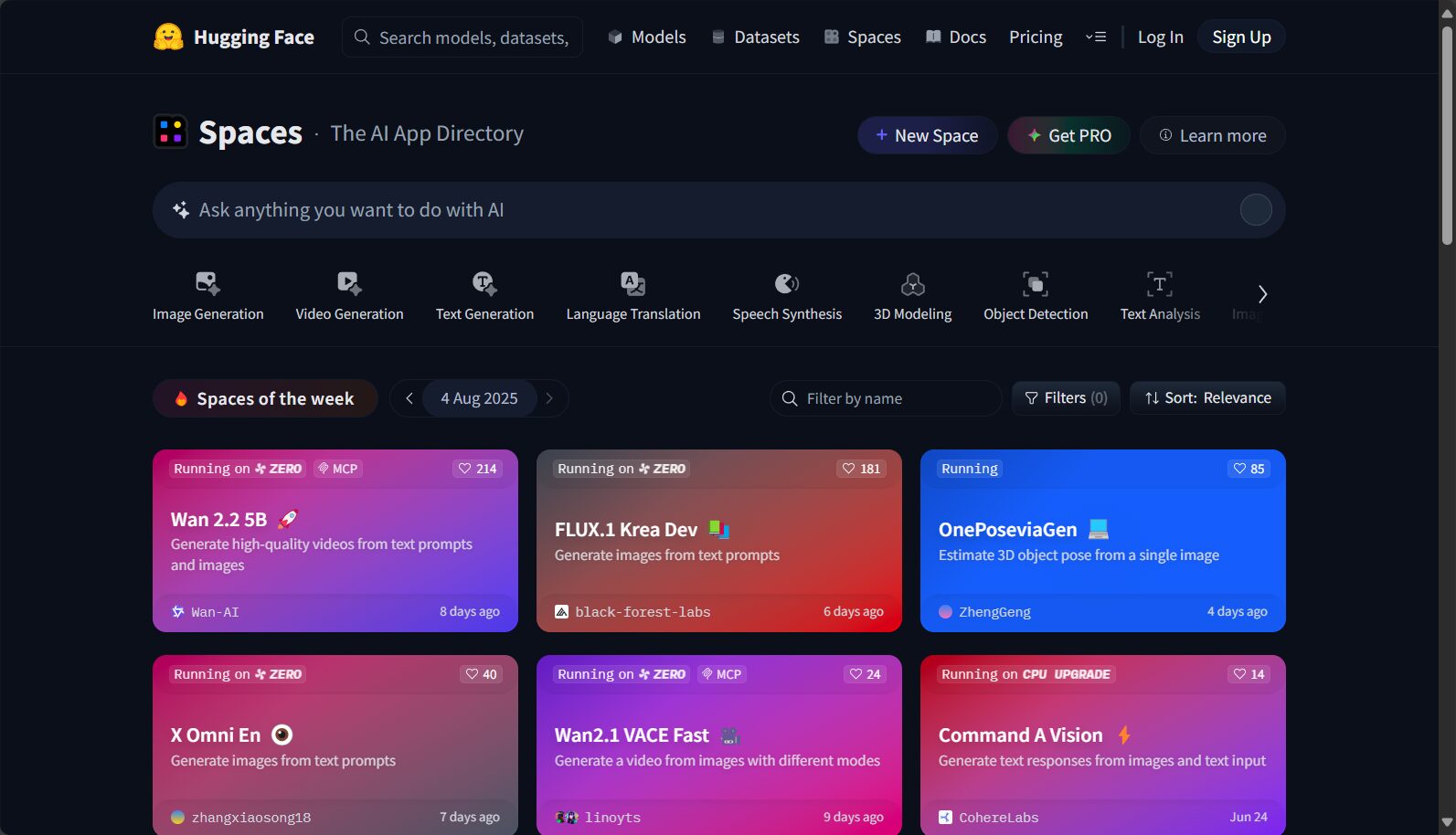The image size is (1456, 835).
Task: Click the Ask anything you want input
Action: [718, 210]
